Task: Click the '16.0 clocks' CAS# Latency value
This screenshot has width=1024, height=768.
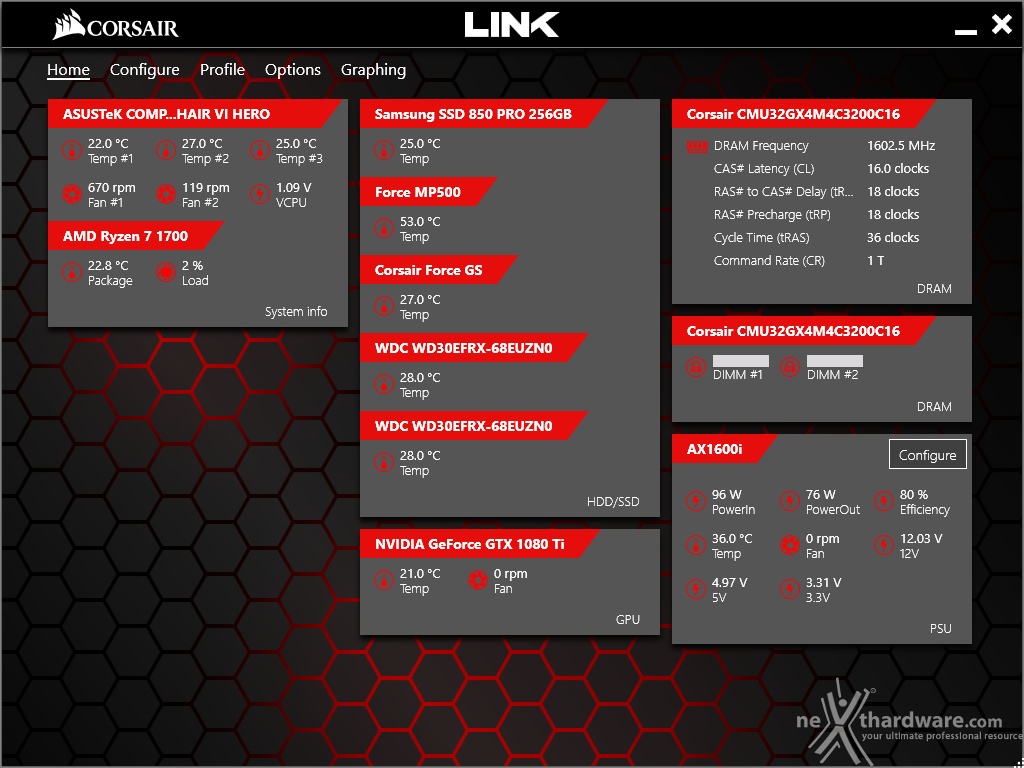Action: (x=898, y=168)
